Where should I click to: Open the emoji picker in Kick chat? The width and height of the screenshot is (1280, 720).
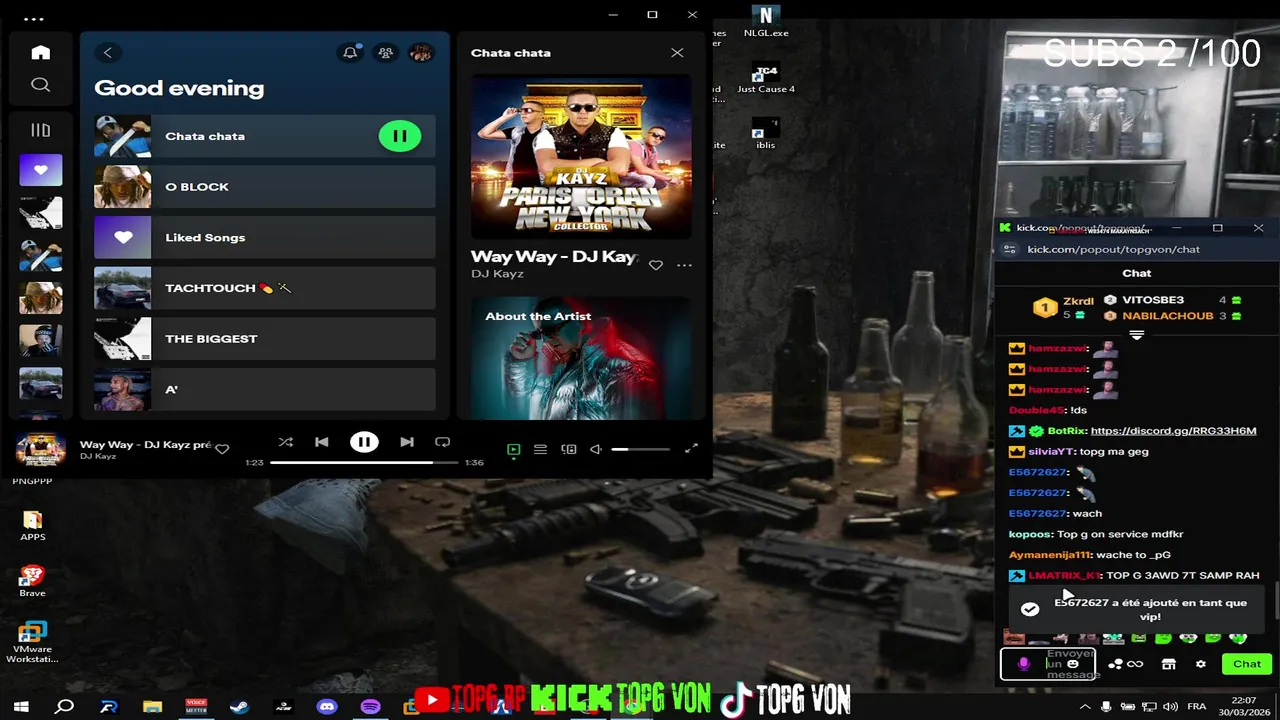1073,664
